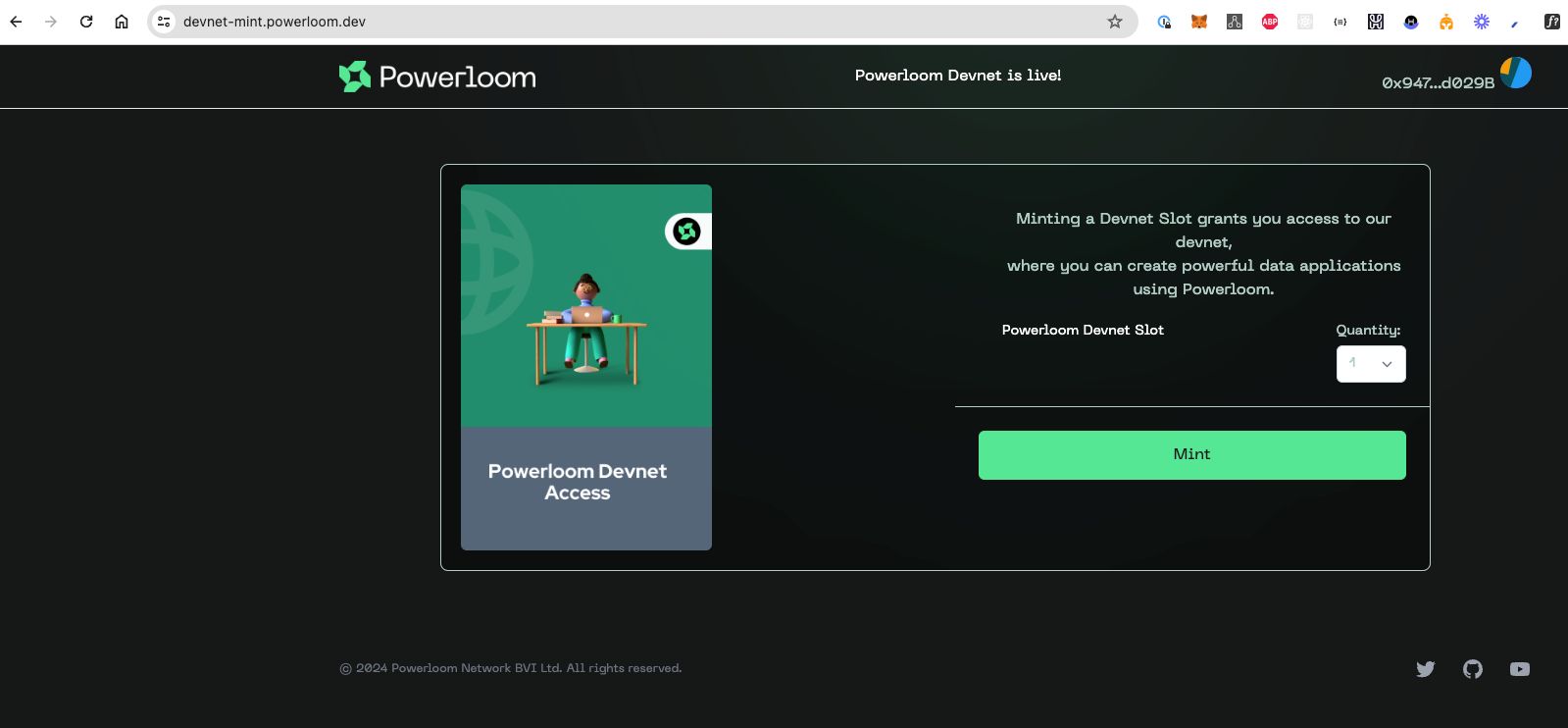Image resolution: width=1568 pixels, height=728 pixels.
Task: Open the orange helmet extension
Action: [1446, 22]
